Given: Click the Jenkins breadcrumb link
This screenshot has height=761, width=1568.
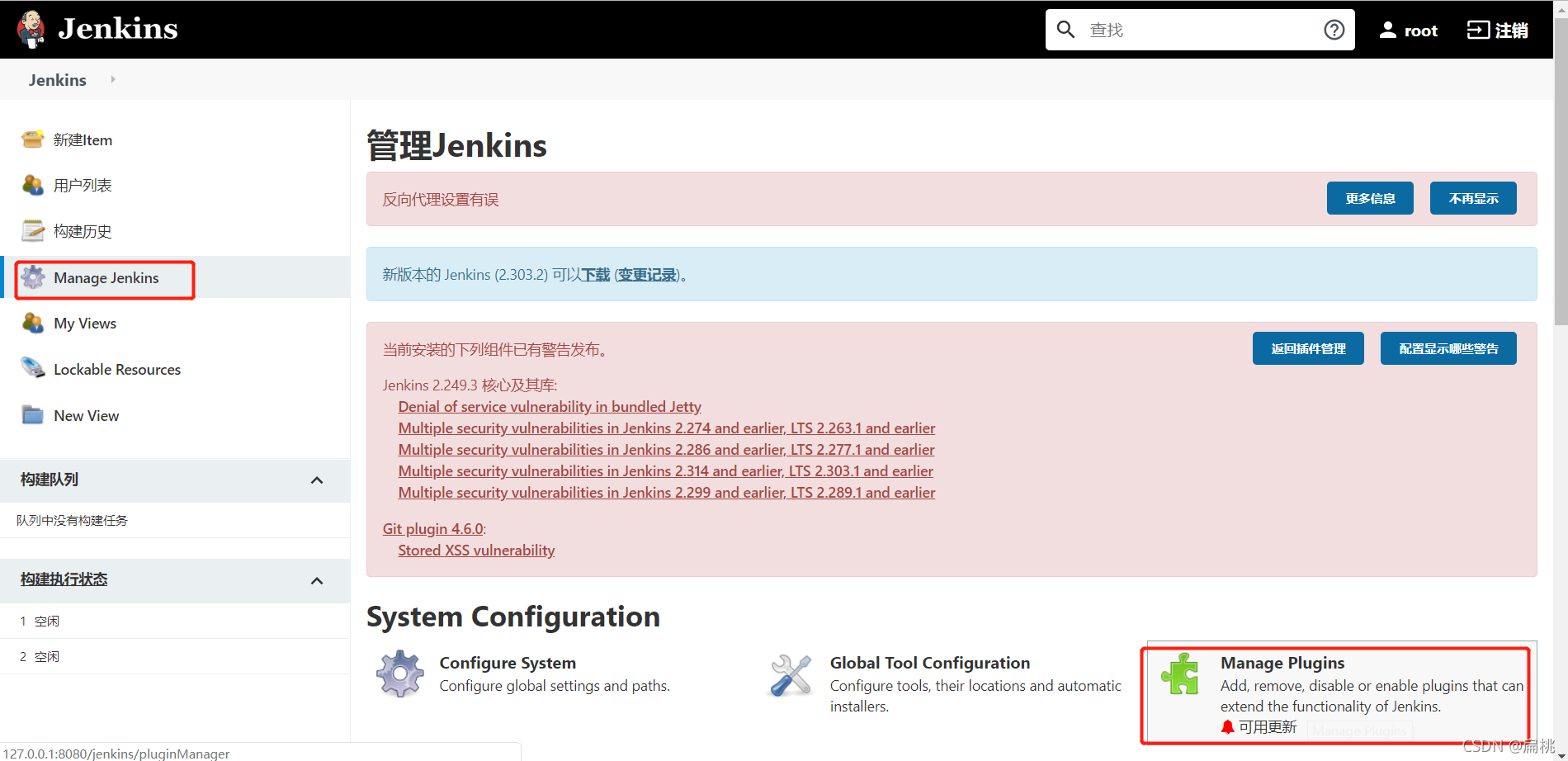Looking at the screenshot, I should pyautogui.click(x=57, y=80).
